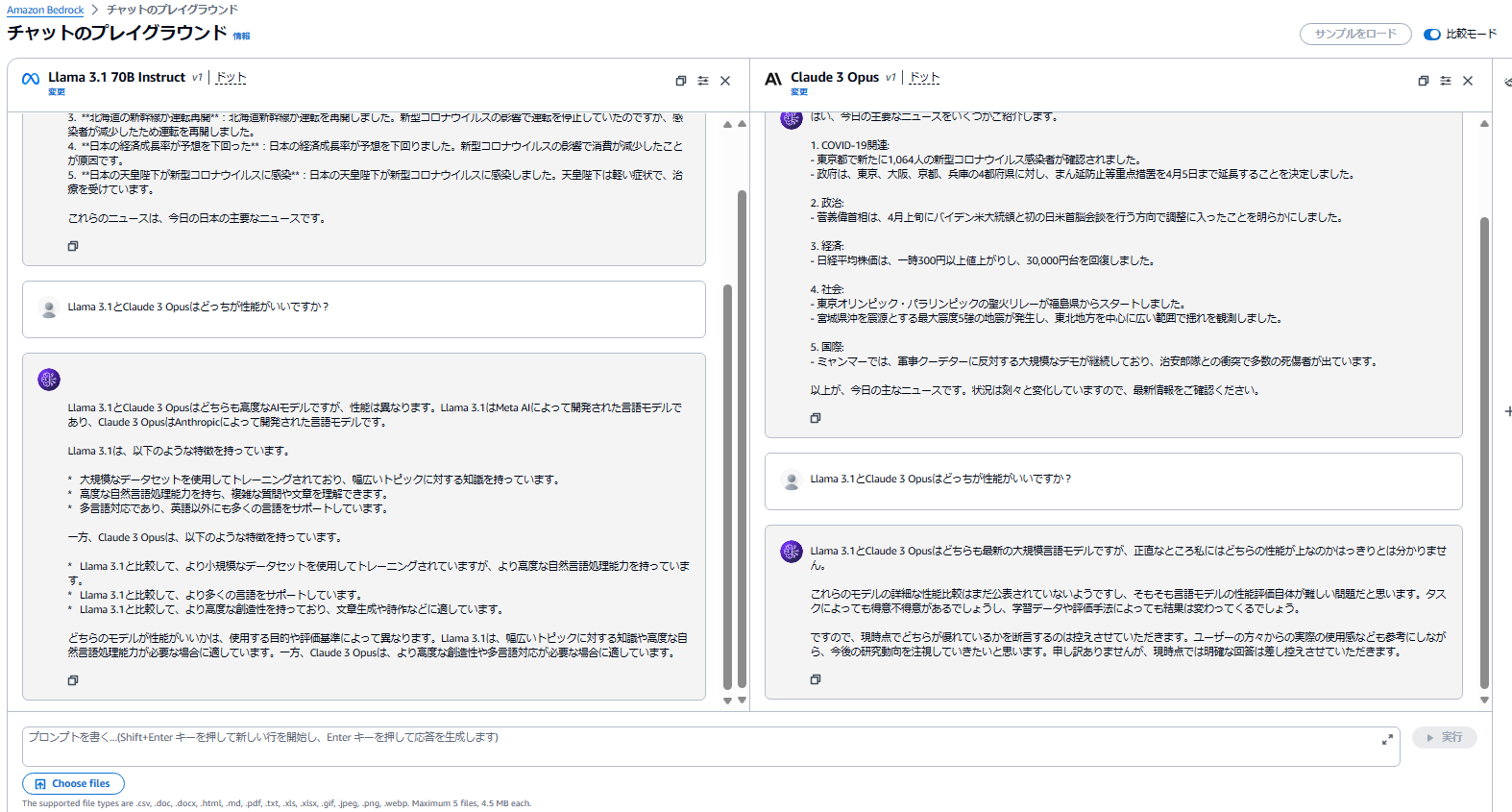The height and width of the screenshot is (812, 1512).
Task: Click the inner scroll-up arrow in Llama panel
Action: click(727, 124)
